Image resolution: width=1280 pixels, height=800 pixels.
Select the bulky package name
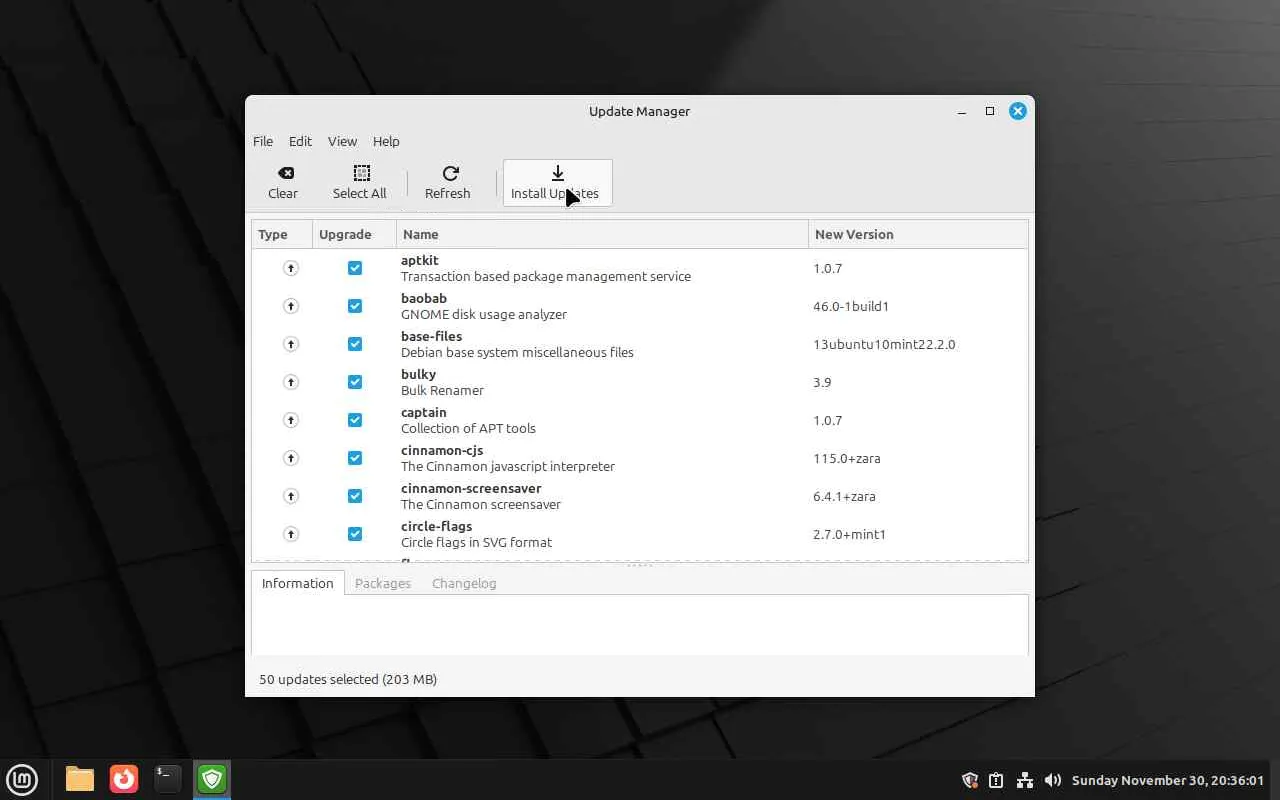pyautogui.click(x=418, y=374)
